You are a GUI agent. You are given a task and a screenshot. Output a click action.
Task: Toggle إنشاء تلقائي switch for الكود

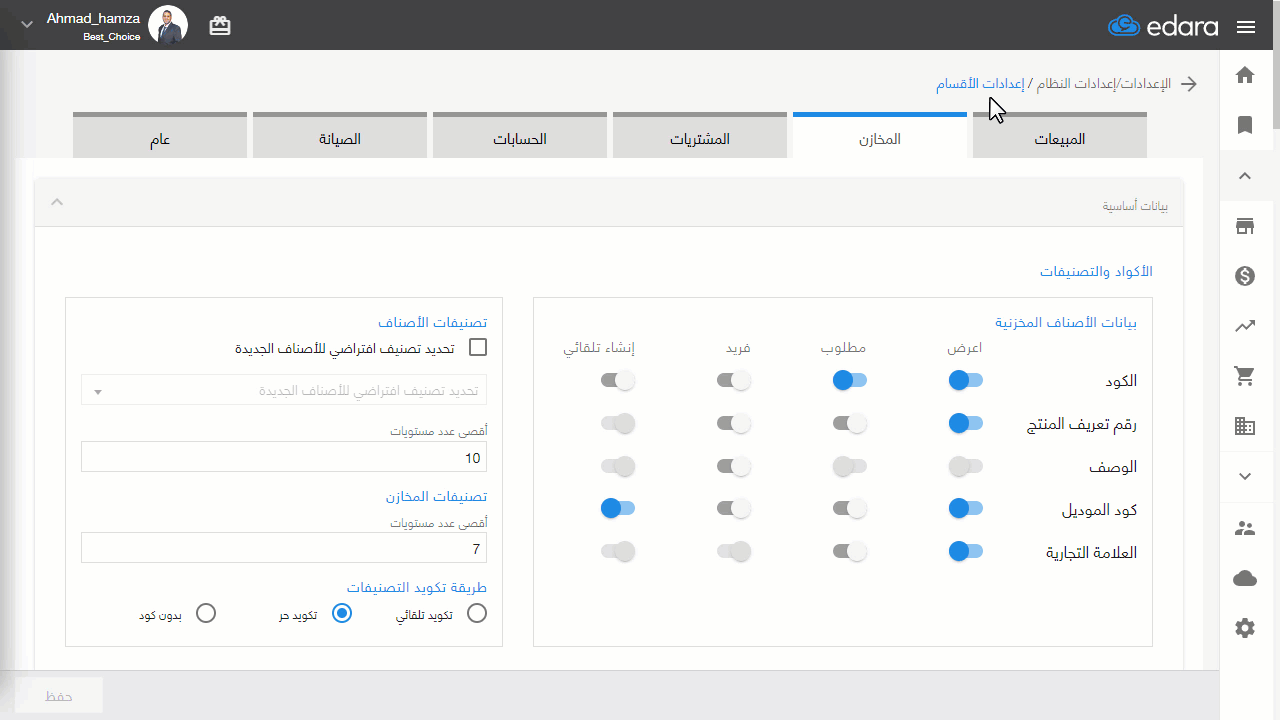coord(618,380)
